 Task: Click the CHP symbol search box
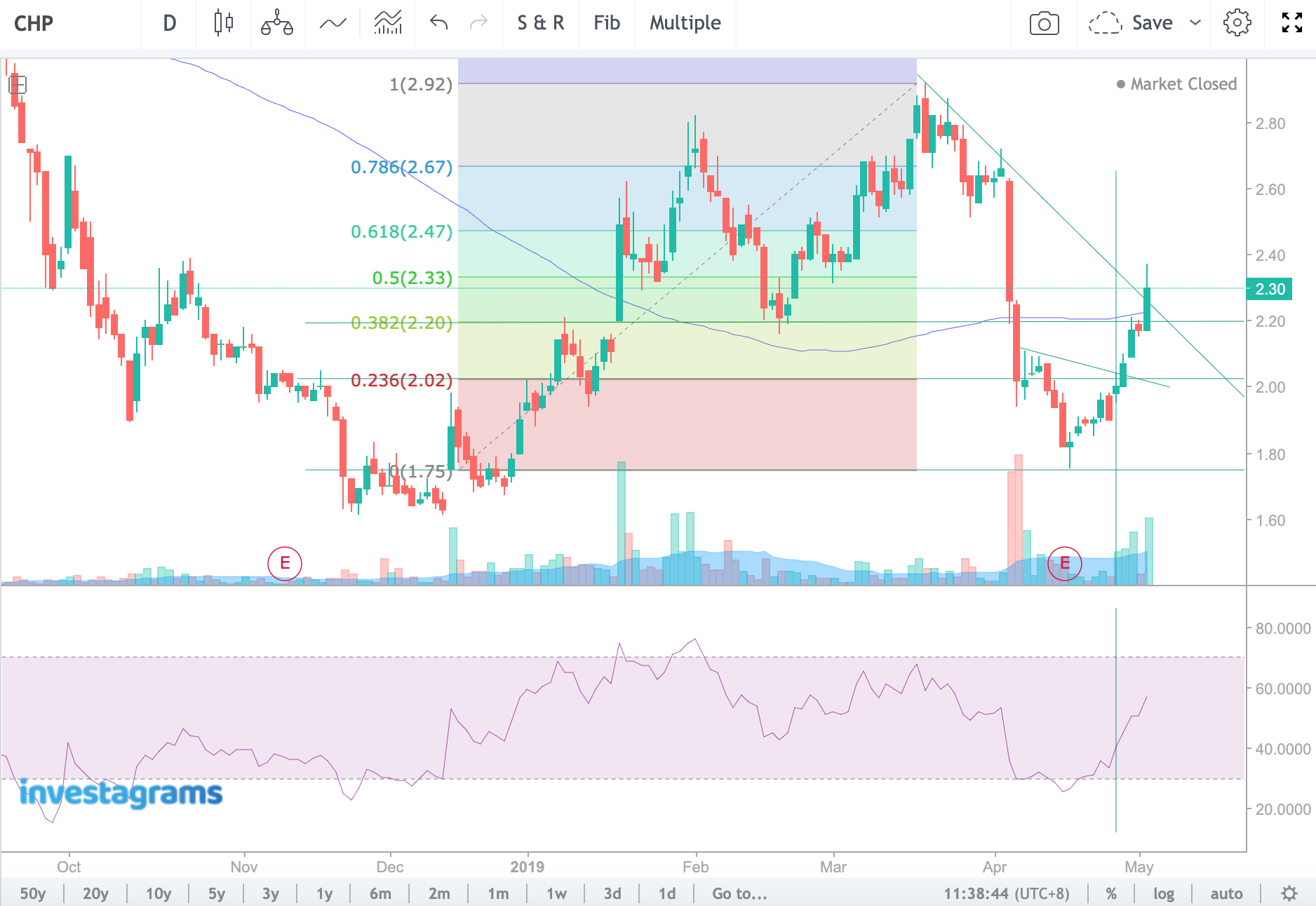coord(70,23)
